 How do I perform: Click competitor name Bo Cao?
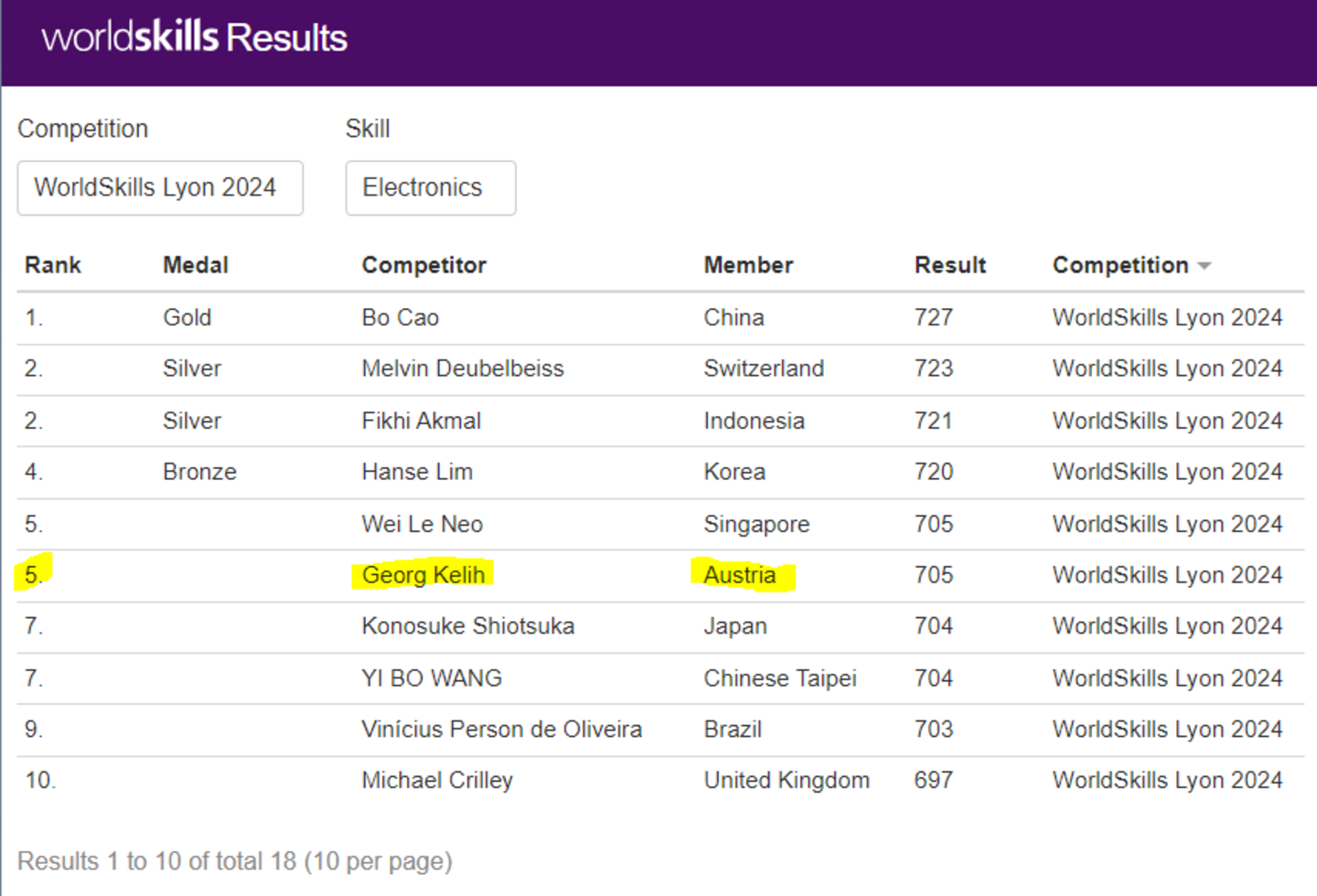[x=400, y=317]
